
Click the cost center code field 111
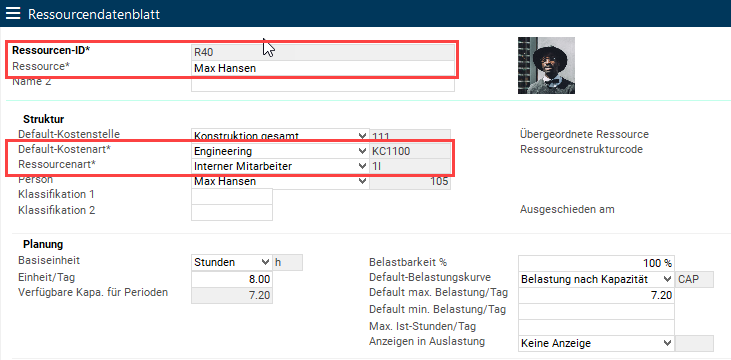tap(410, 136)
